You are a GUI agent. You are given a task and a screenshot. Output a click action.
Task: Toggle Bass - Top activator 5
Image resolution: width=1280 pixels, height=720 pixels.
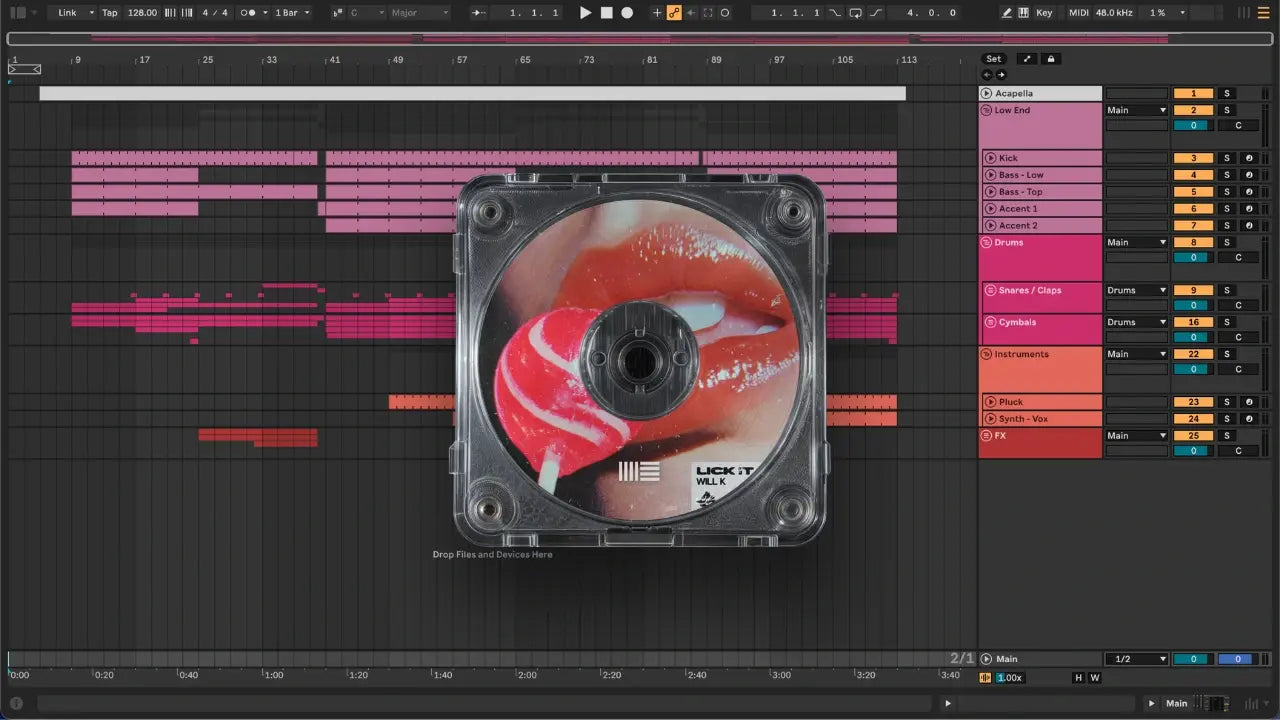(1193, 192)
